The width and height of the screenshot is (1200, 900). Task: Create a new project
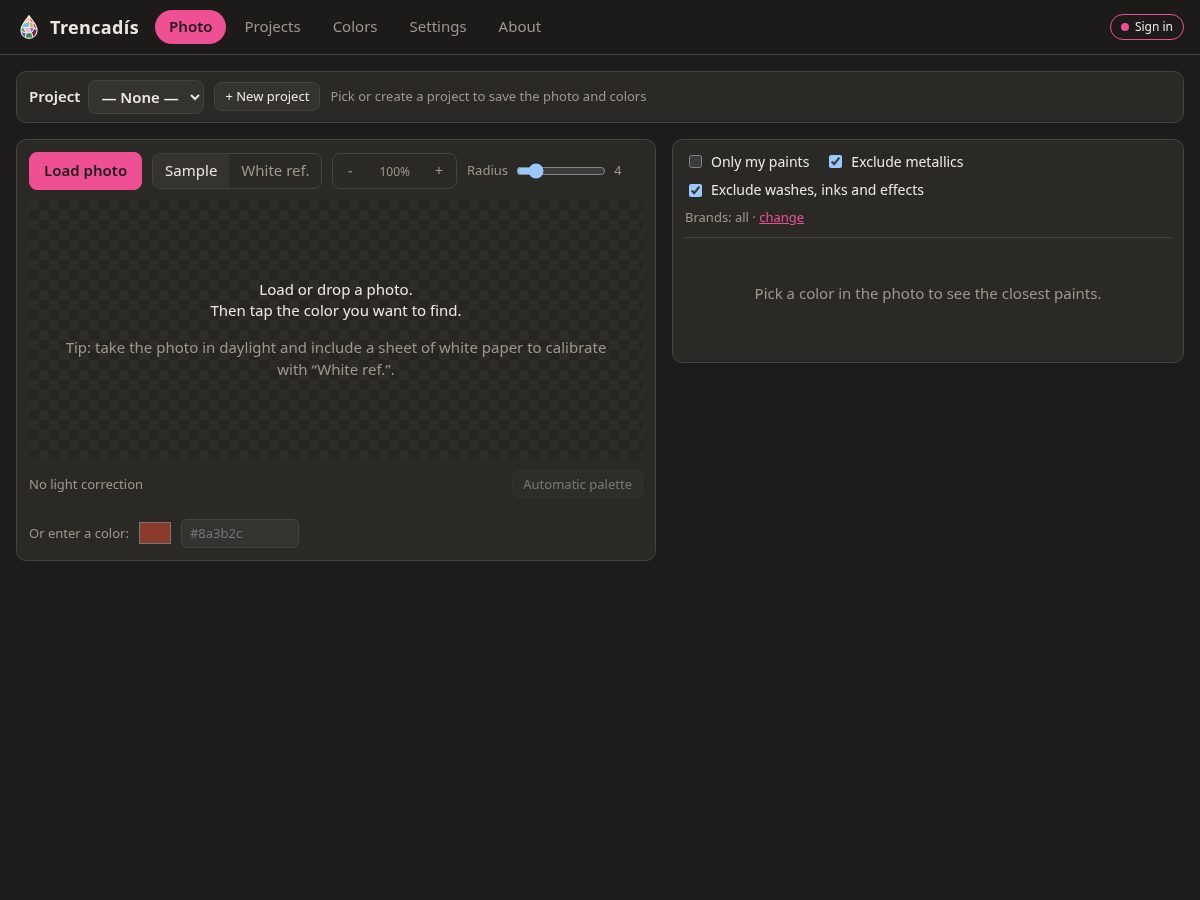[x=267, y=97]
